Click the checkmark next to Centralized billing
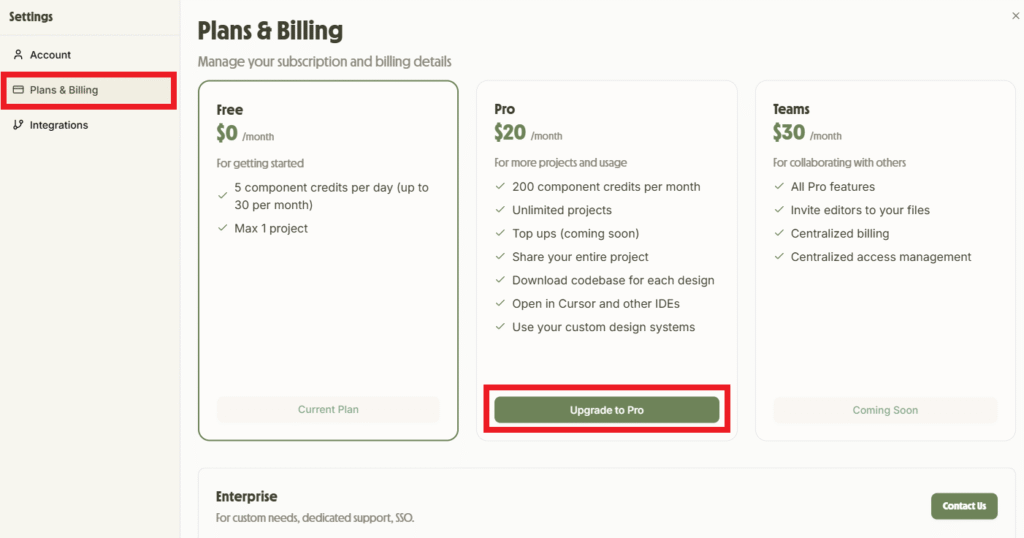This screenshot has width=1024, height=538. coord(778,233)
